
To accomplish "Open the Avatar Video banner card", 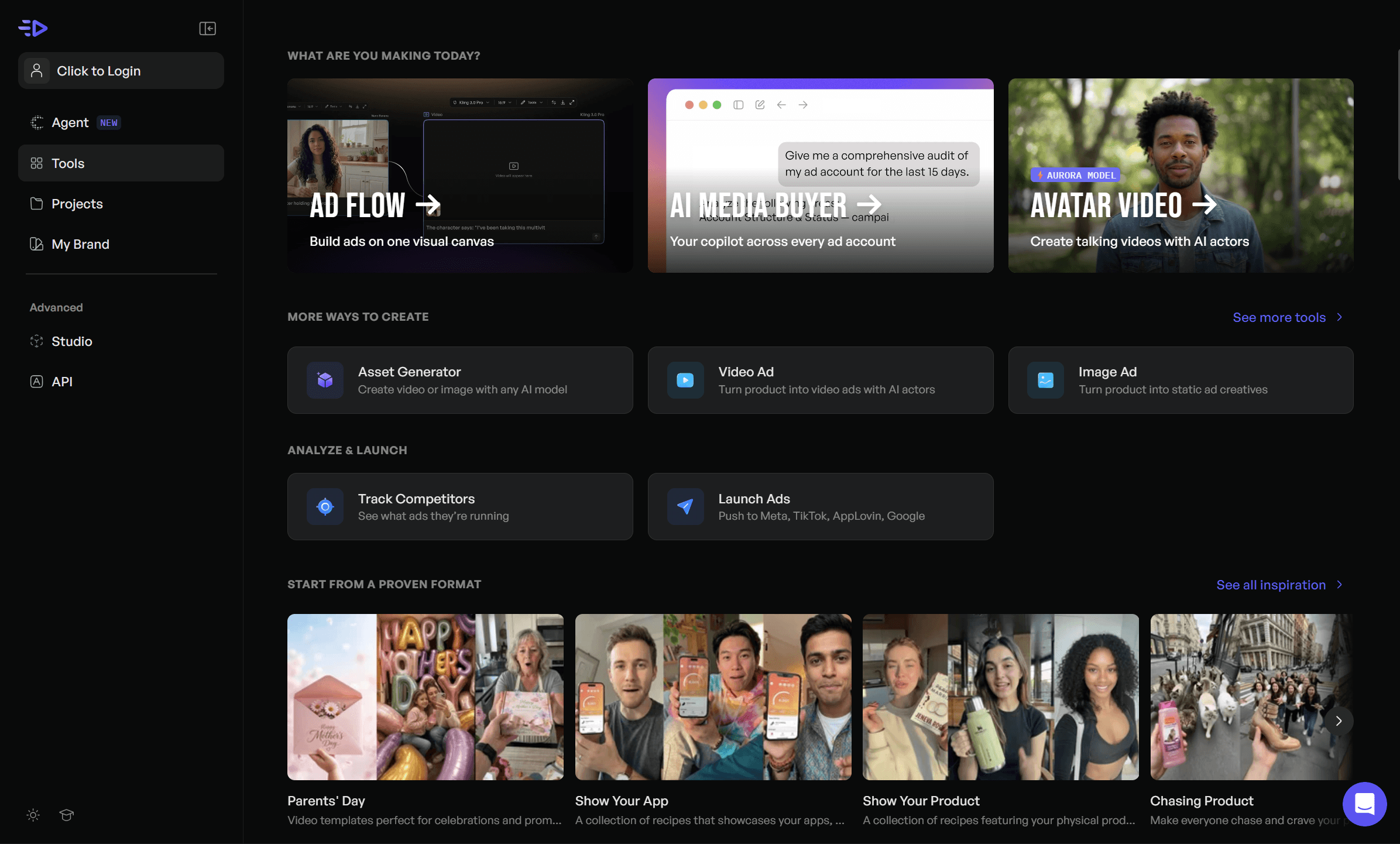I will coord(1181,176).
